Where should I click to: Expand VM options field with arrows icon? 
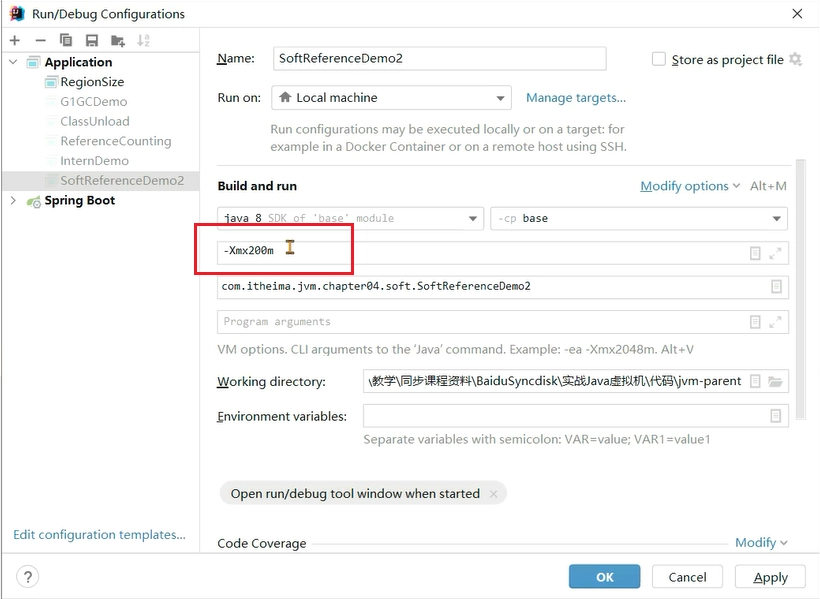(775, 253)
